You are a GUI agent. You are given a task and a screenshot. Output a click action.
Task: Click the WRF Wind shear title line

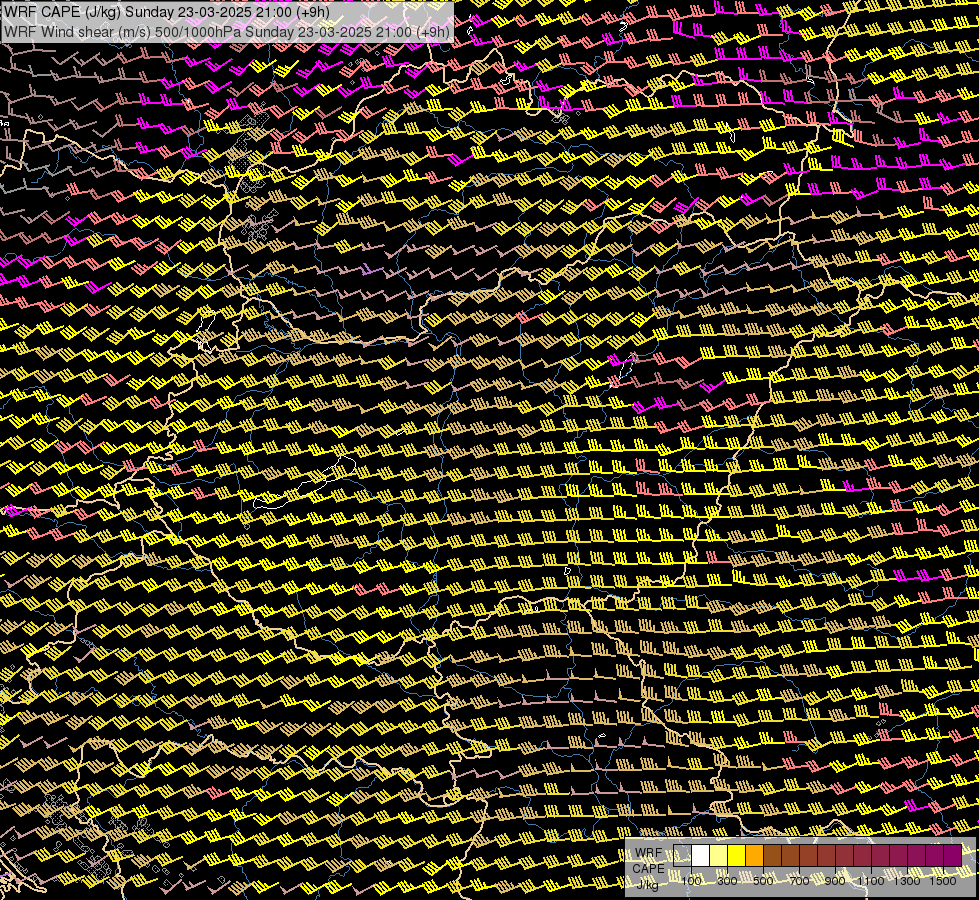227,31
